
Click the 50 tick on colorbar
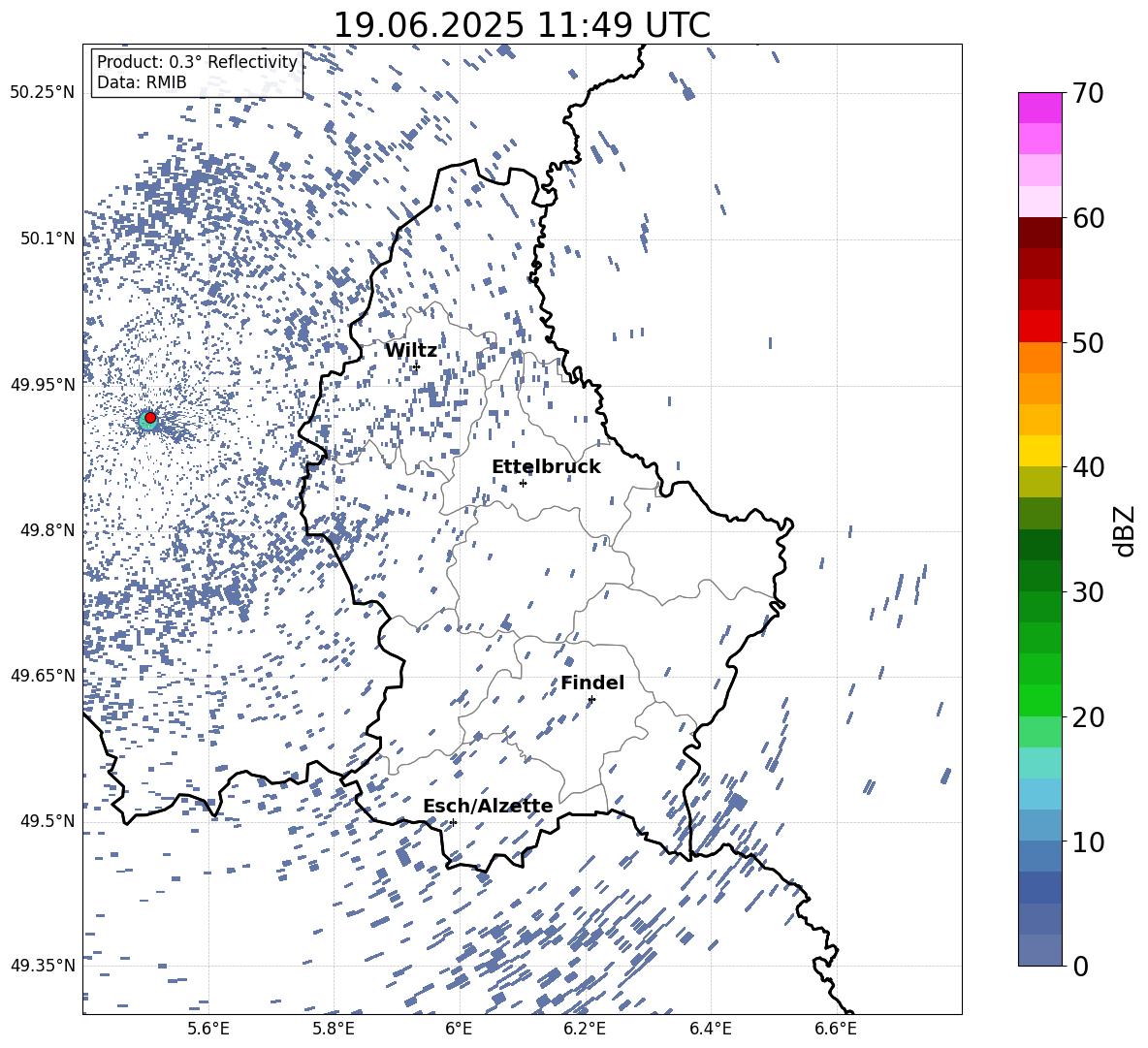point(1087,342)
